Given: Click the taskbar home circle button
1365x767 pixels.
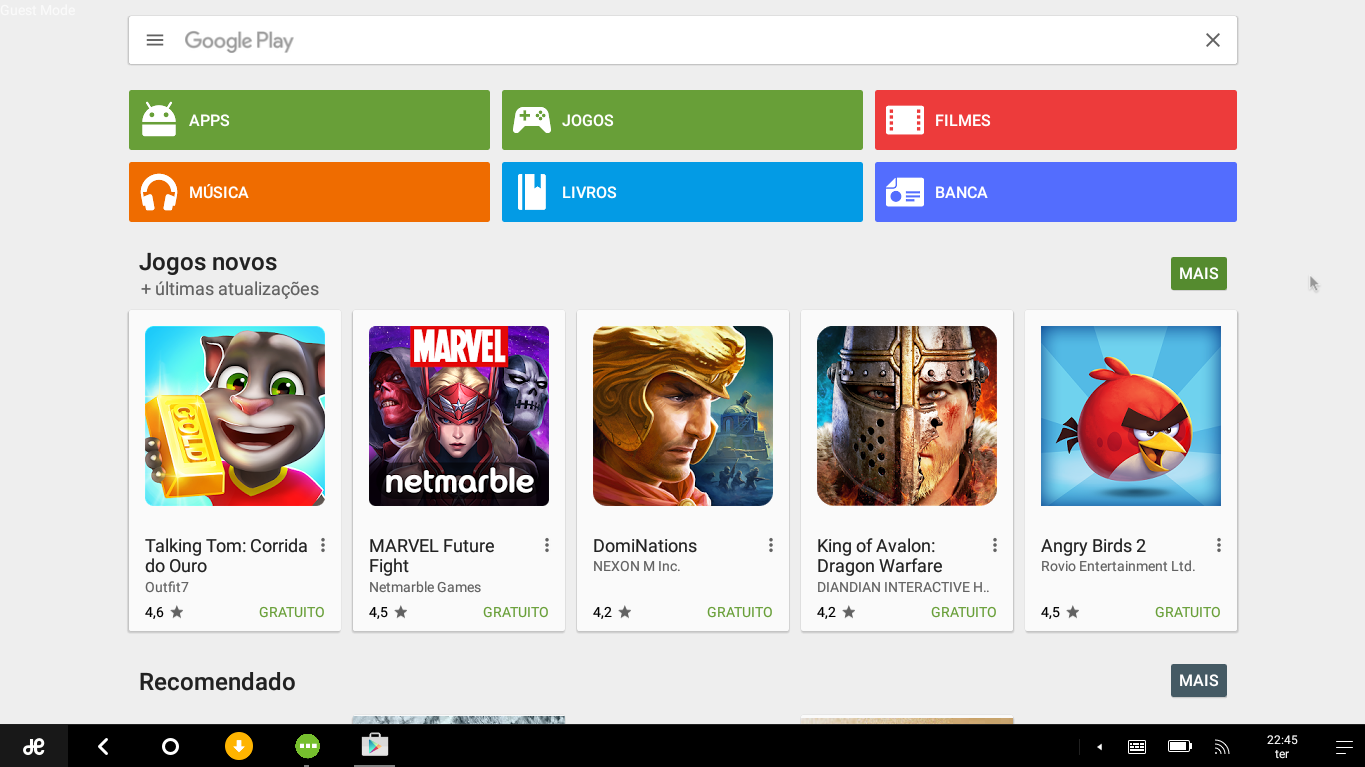Looking at the screenshot, I should tap(170, 746).
